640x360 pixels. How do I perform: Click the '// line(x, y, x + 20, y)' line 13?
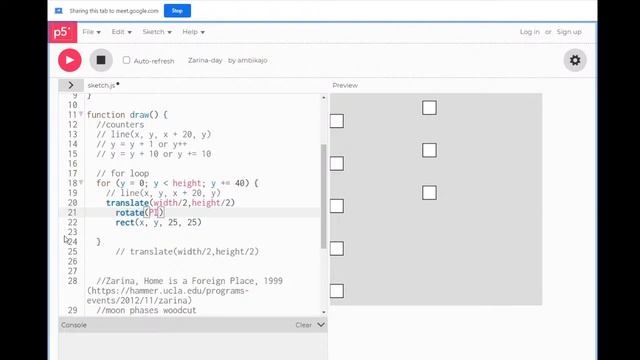coord(154,134)
